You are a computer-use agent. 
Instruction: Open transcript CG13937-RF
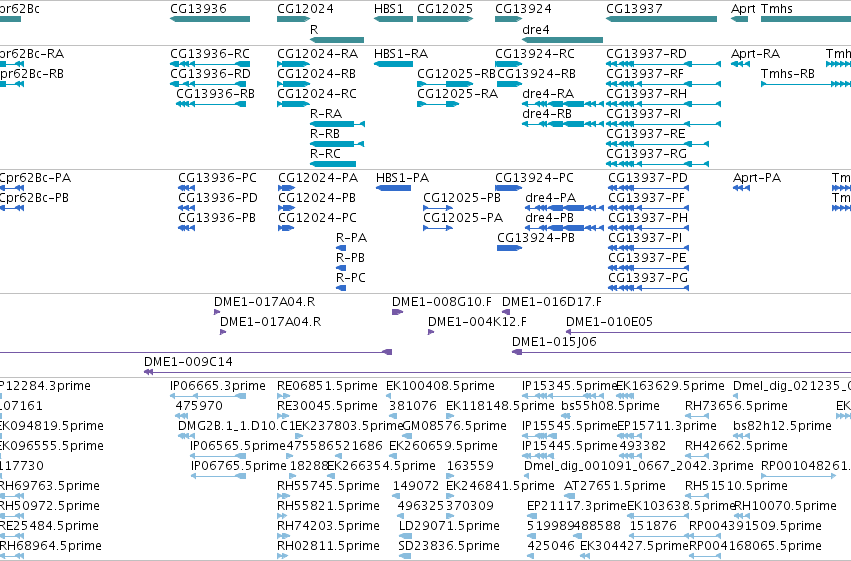click(645, 74)
